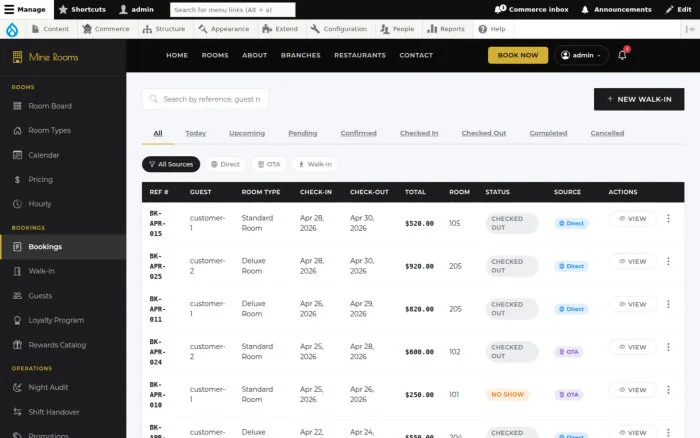Open actions menu for BK-APR-010
Screen dimensions: 700x438
[x=668, y=390]
